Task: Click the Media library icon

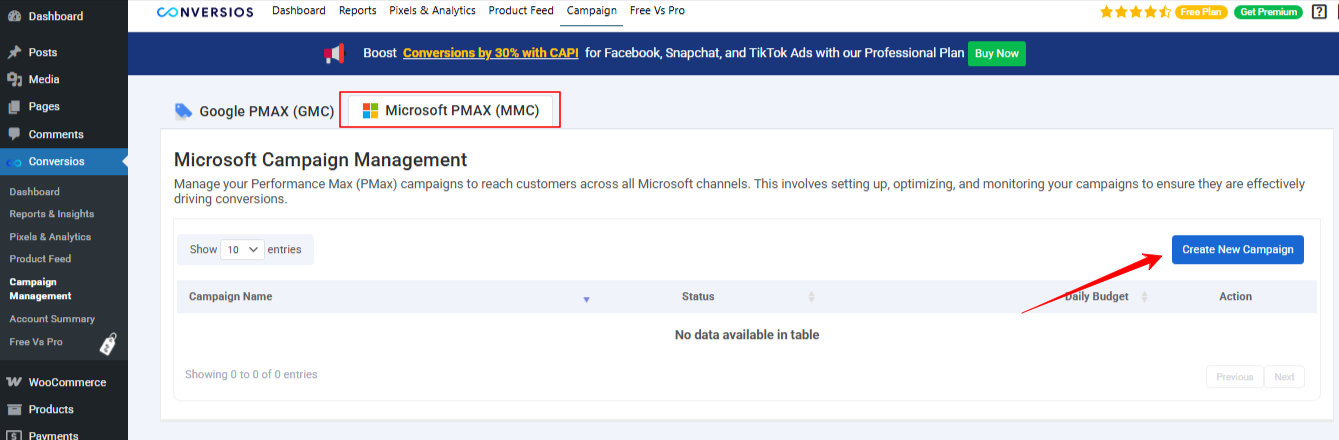Action: point(14,79)
